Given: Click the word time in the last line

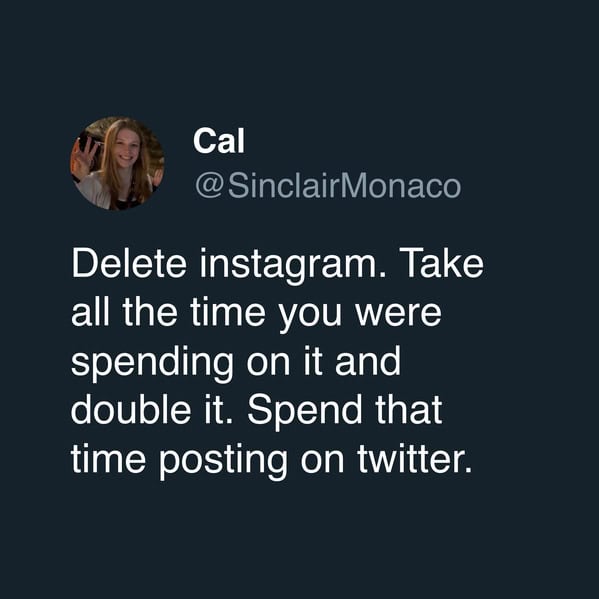Looking at the screenshot, I should click(108, 458).
